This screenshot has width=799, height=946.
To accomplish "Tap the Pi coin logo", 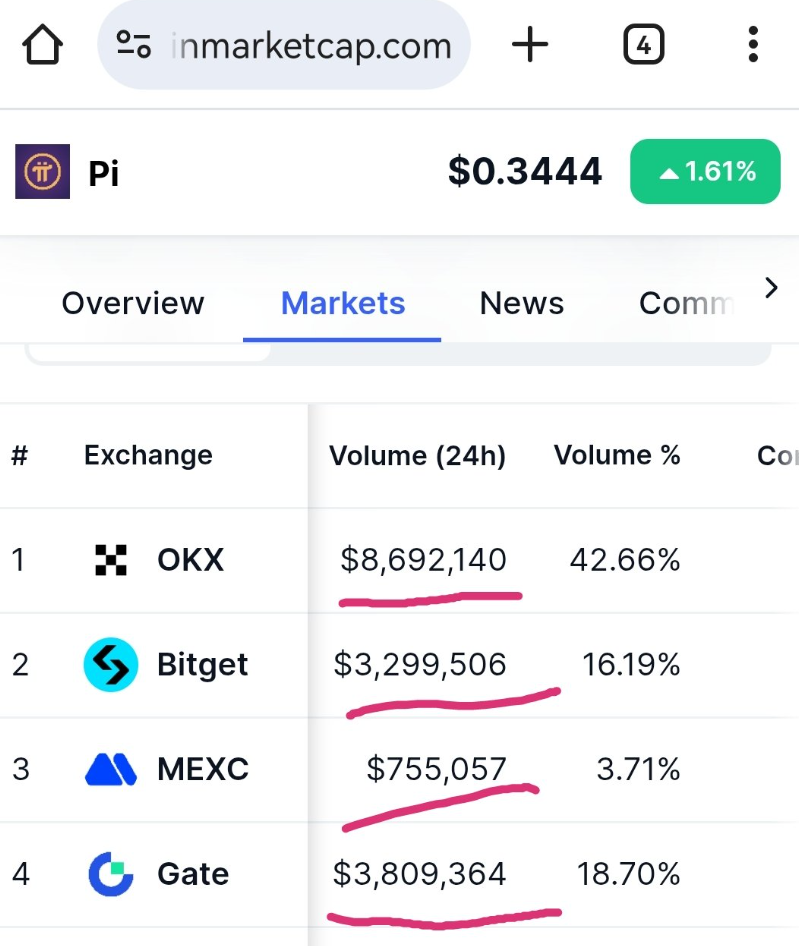I will point(42,172).
